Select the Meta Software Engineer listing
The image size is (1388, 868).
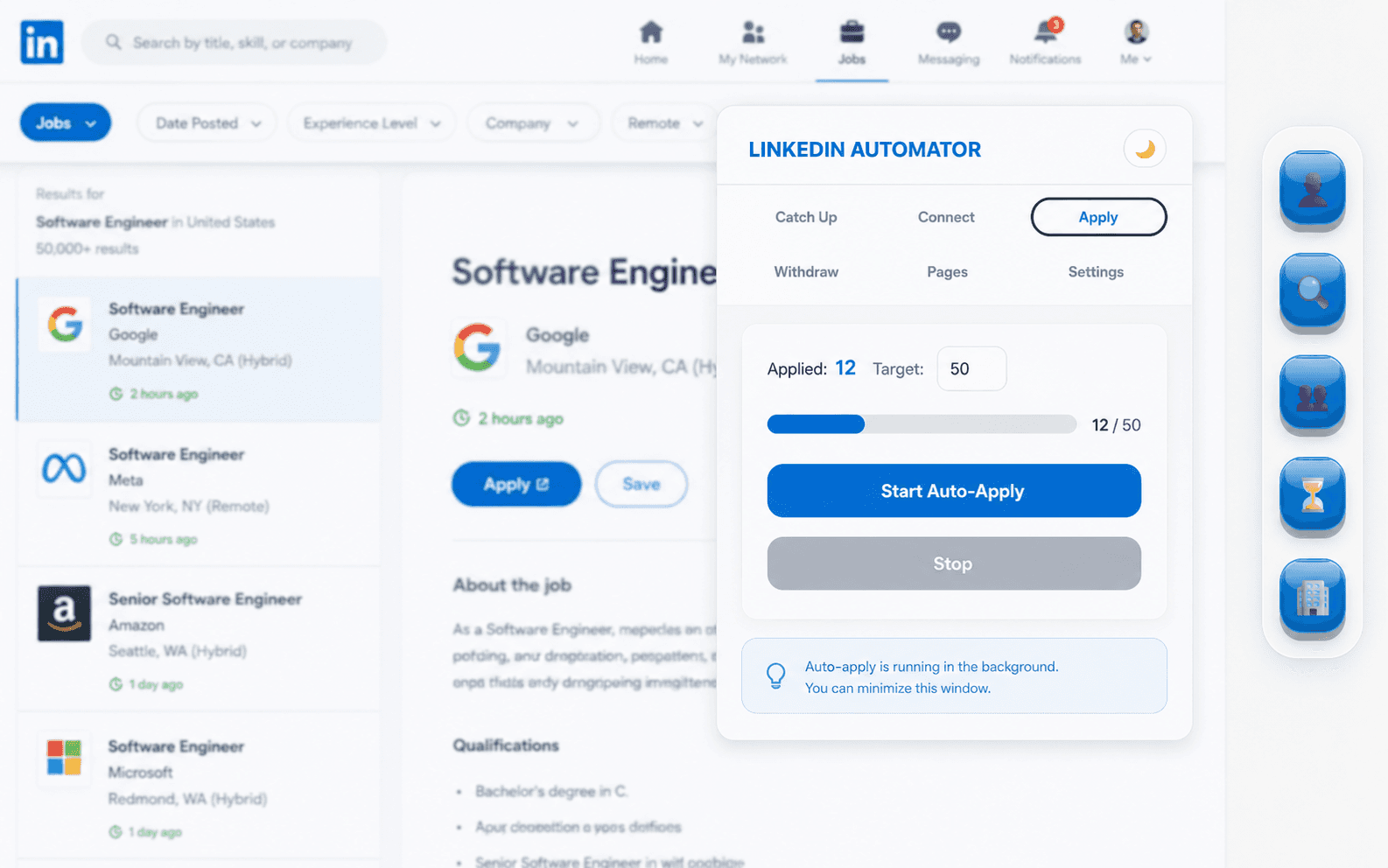click(x=200, y=495)
